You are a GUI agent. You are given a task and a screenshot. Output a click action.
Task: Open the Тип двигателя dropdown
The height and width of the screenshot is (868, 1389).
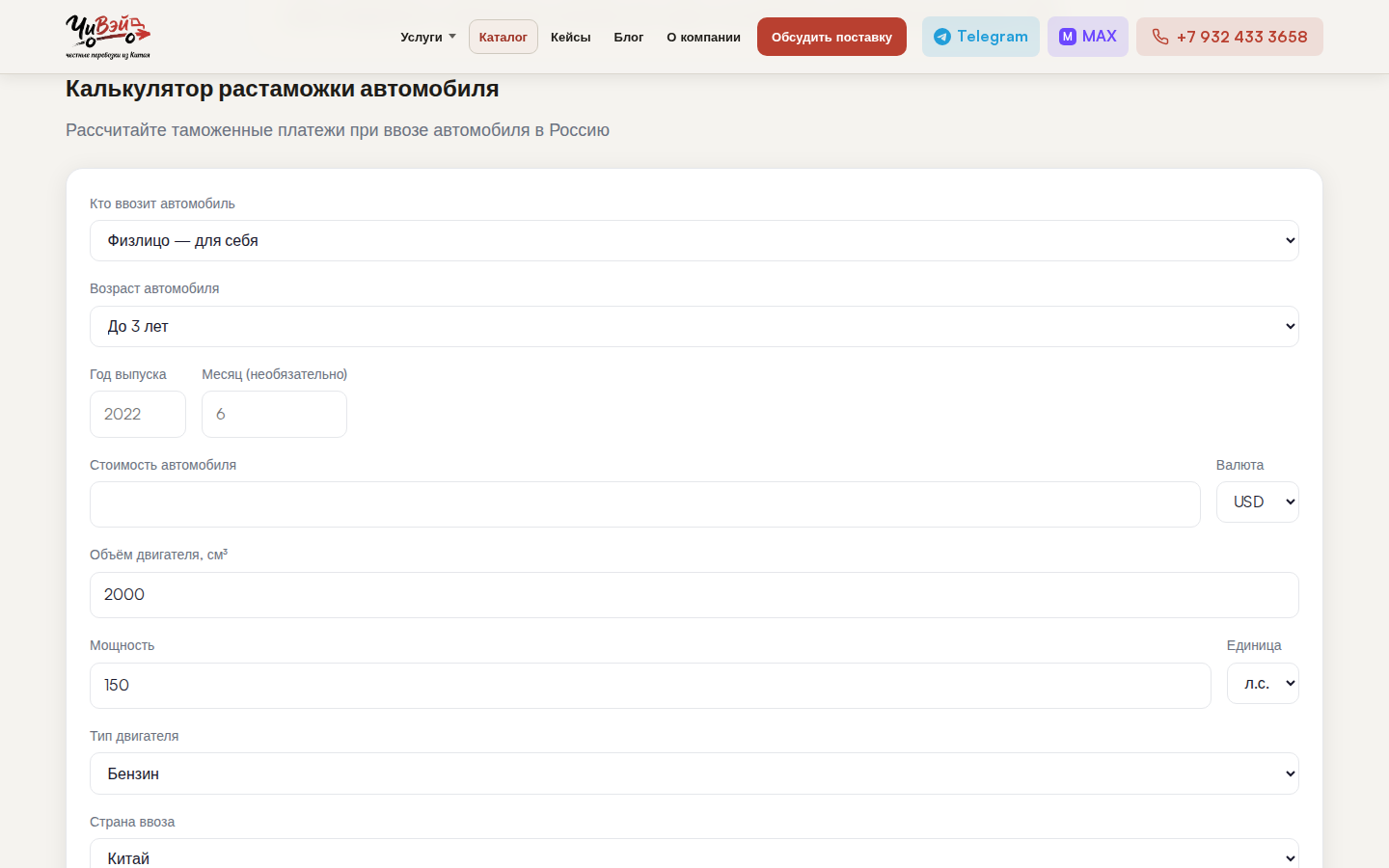694,773
